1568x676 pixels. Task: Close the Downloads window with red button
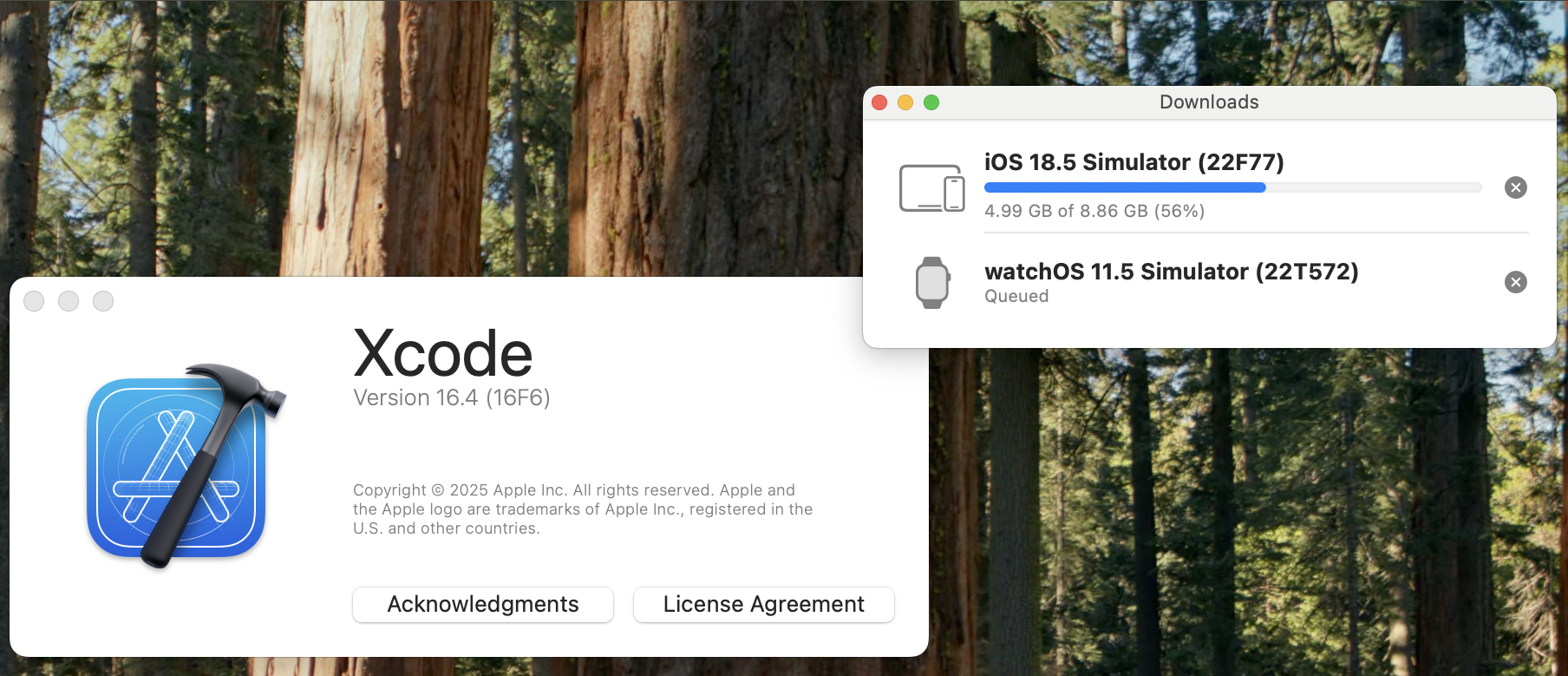click(x=879, y=102)
